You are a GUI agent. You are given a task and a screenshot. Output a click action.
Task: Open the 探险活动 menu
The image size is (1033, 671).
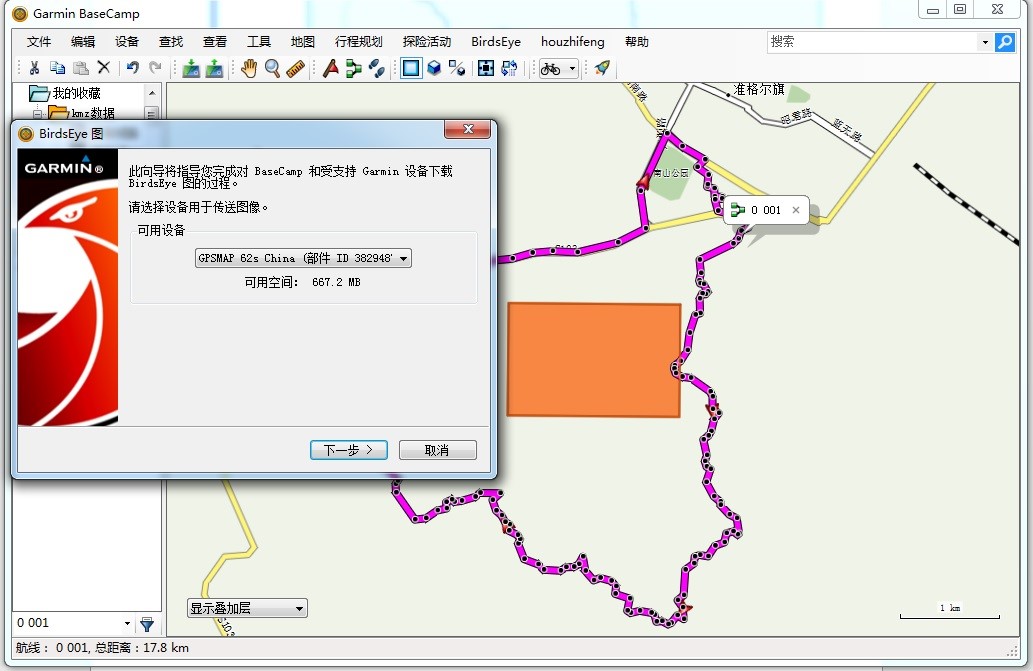click(x=427, y=41)
